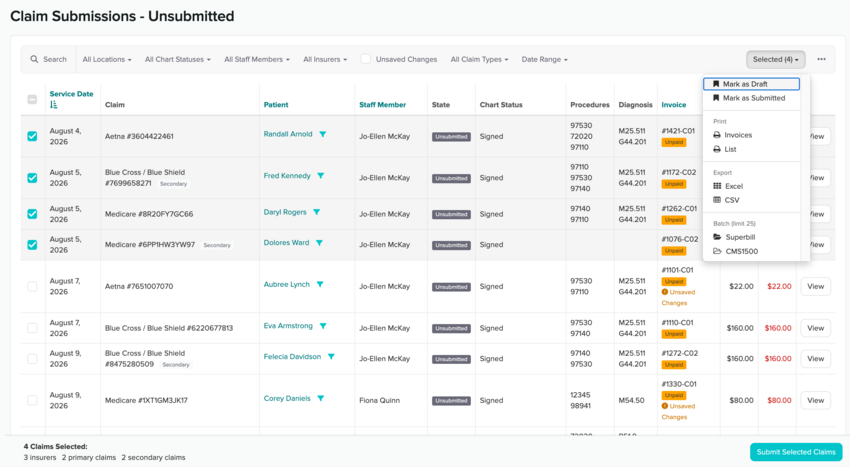Choose Mark as Submitted from the menu
The image size is (850, 467).
point(751,98)
